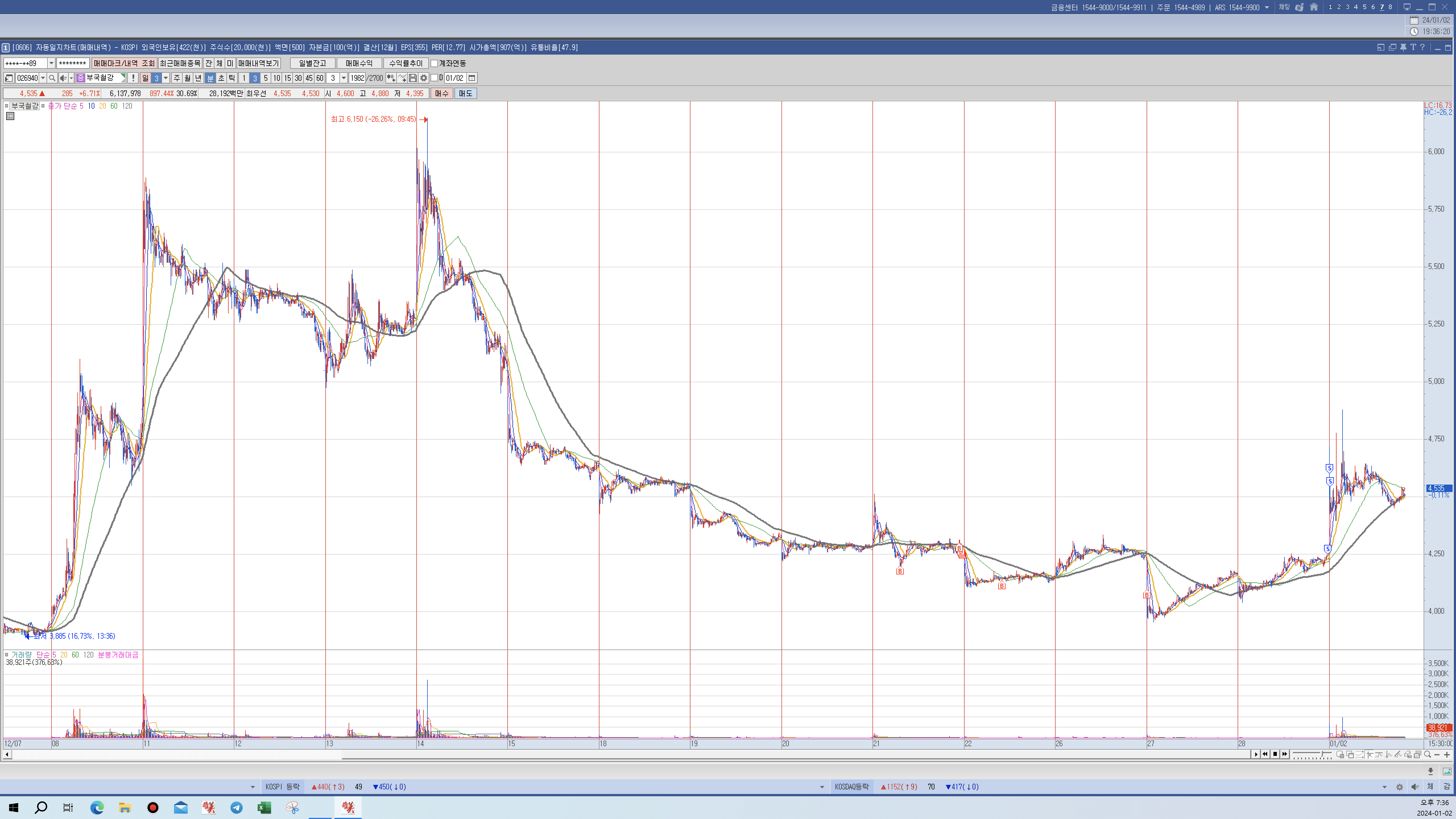Open the dropdown arrow left of the ticker gear
The height and width of the screenshot is (819, 1456).
click(x=1385, y=787)
